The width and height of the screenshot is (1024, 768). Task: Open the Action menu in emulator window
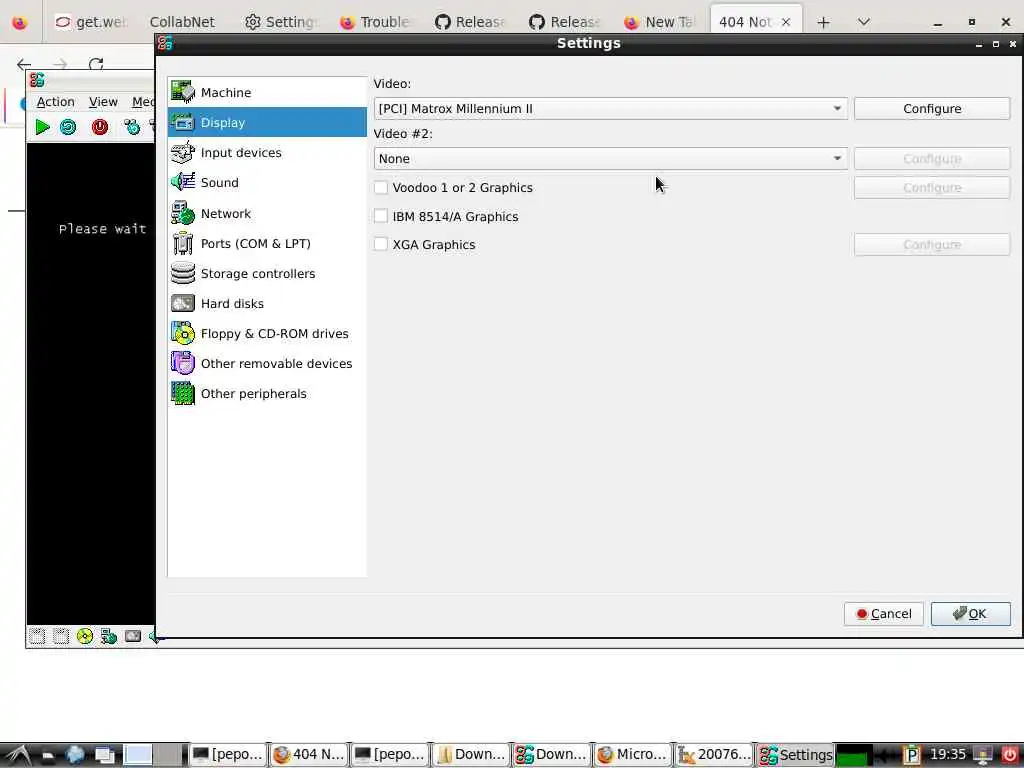(56, 102)
